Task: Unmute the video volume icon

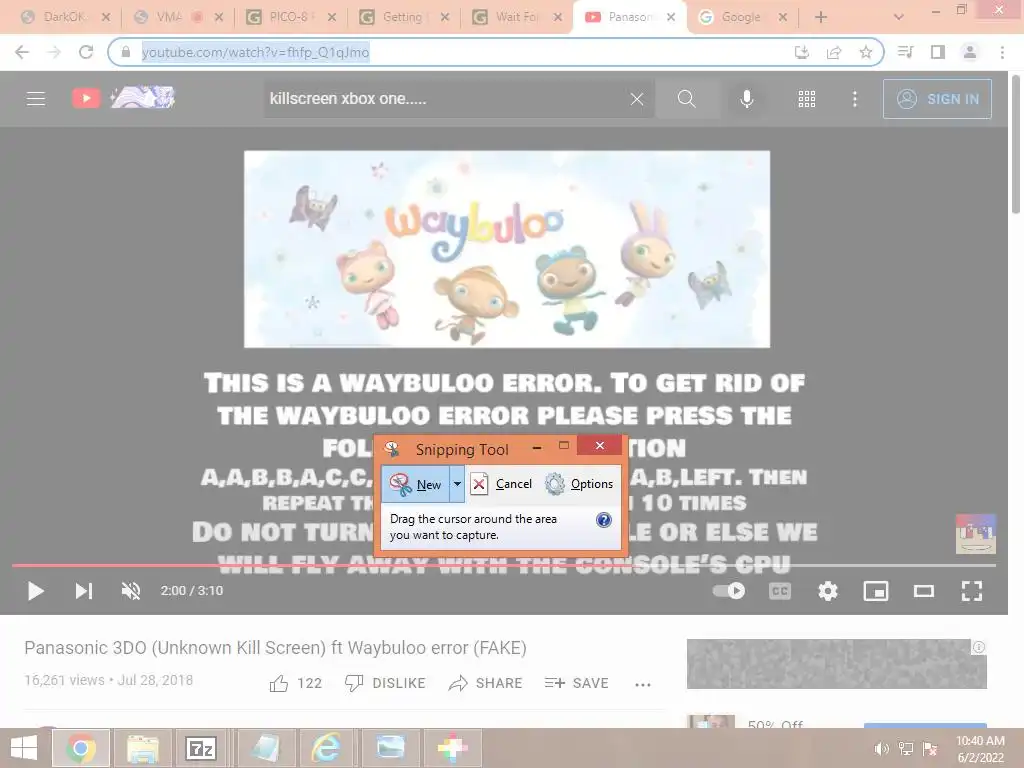Action: (131, 591)
